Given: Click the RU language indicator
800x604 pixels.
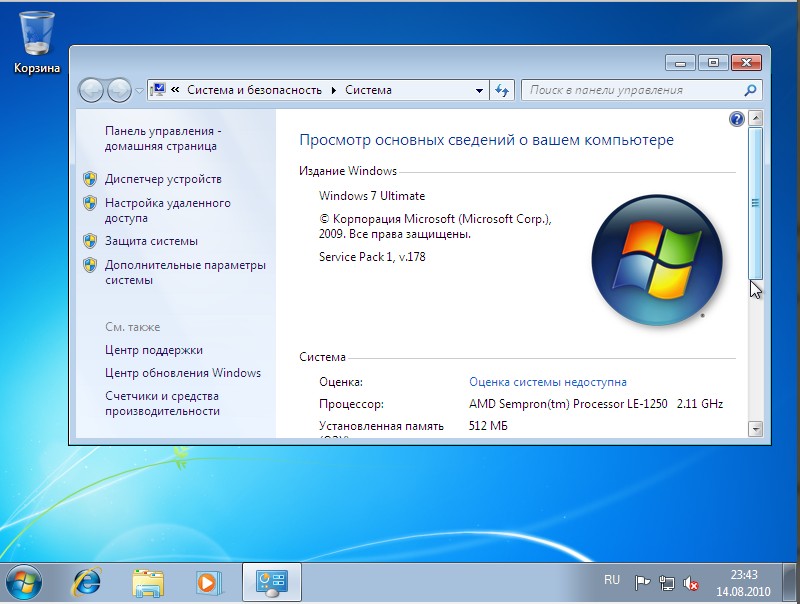Looking at the screenshot, I should tap(612, 580).
